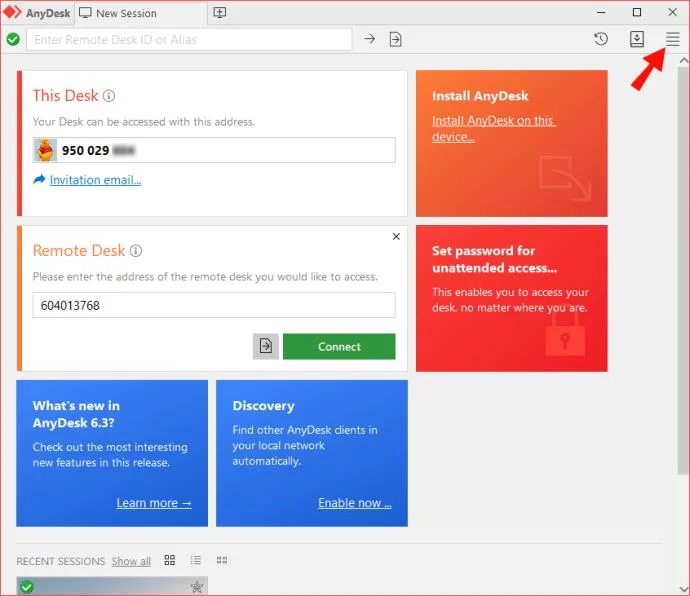Click the scroll down arrow
The width and height of the screenshot is (690, 596).
pos(683,589)
